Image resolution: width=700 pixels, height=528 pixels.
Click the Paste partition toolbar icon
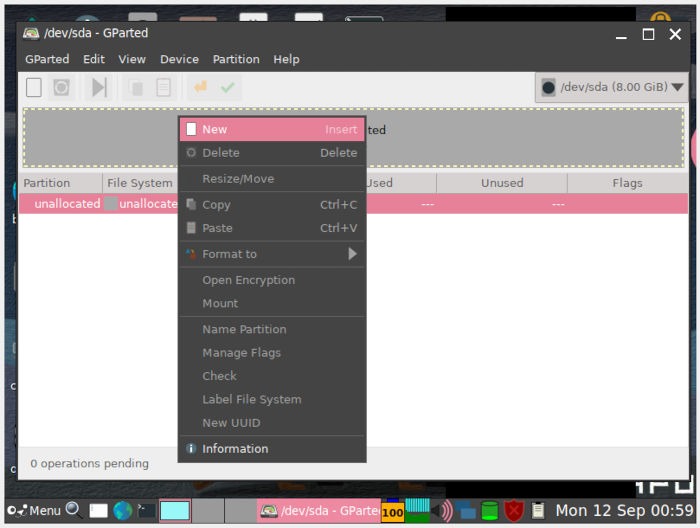tap(163, 87)
